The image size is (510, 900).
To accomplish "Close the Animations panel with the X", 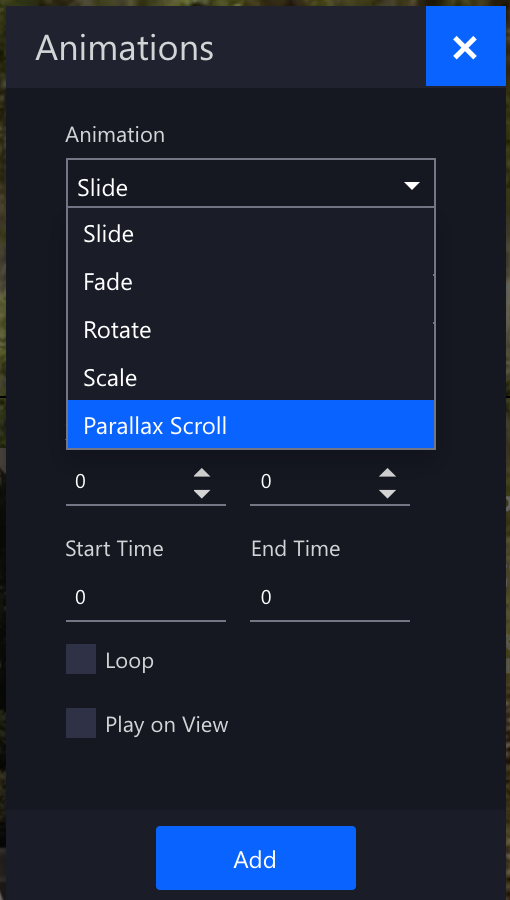I will click(x=465, y=46).
